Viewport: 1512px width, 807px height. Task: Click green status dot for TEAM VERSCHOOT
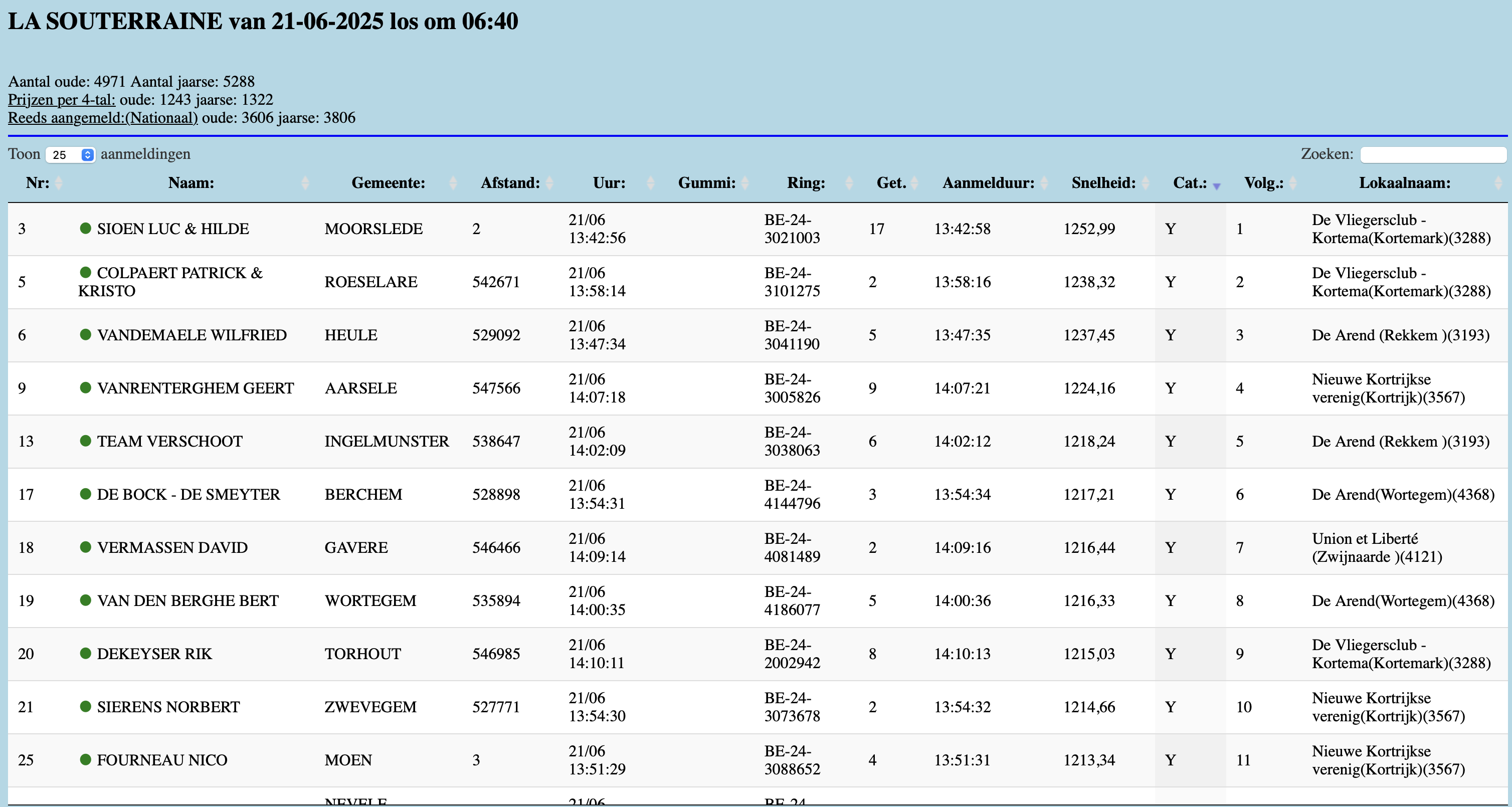click(x=85, y=441)
